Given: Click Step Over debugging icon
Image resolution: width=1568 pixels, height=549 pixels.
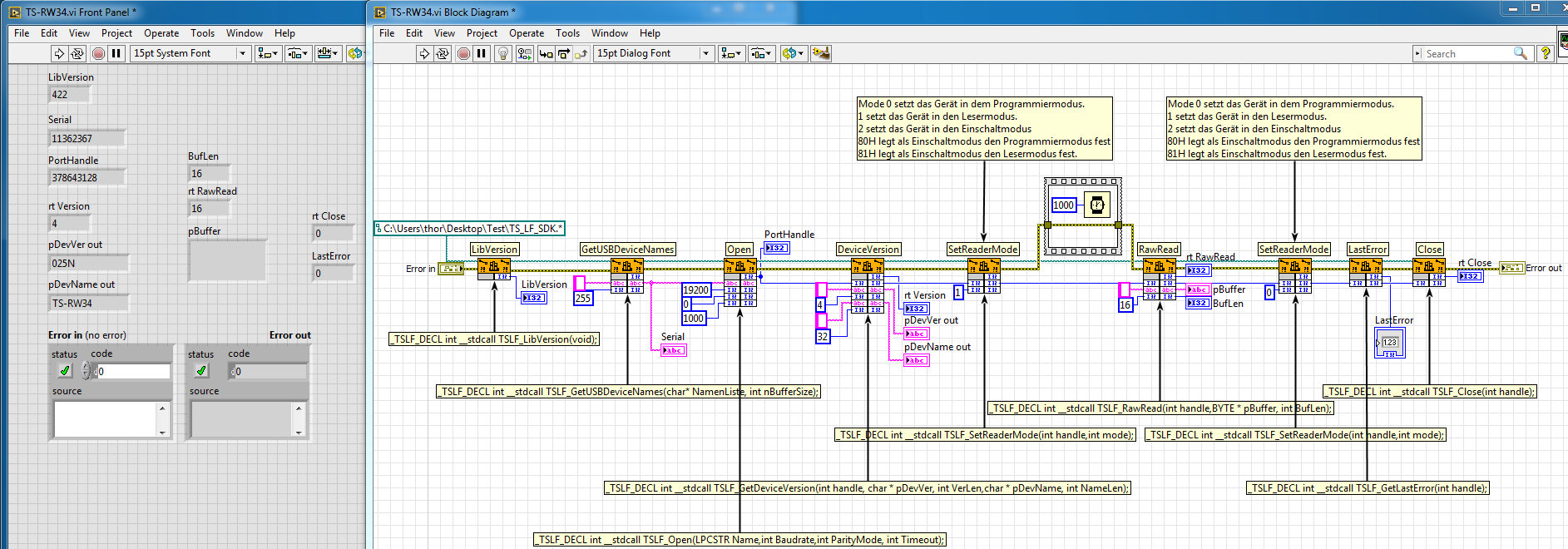Looking at the screenshot, I should coord(564,53).
